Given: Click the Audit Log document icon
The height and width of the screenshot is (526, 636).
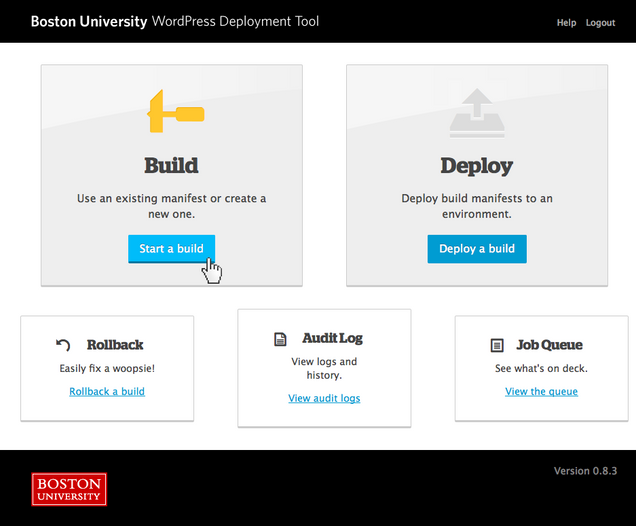Looking at the screenshot, I should point(281,339).
